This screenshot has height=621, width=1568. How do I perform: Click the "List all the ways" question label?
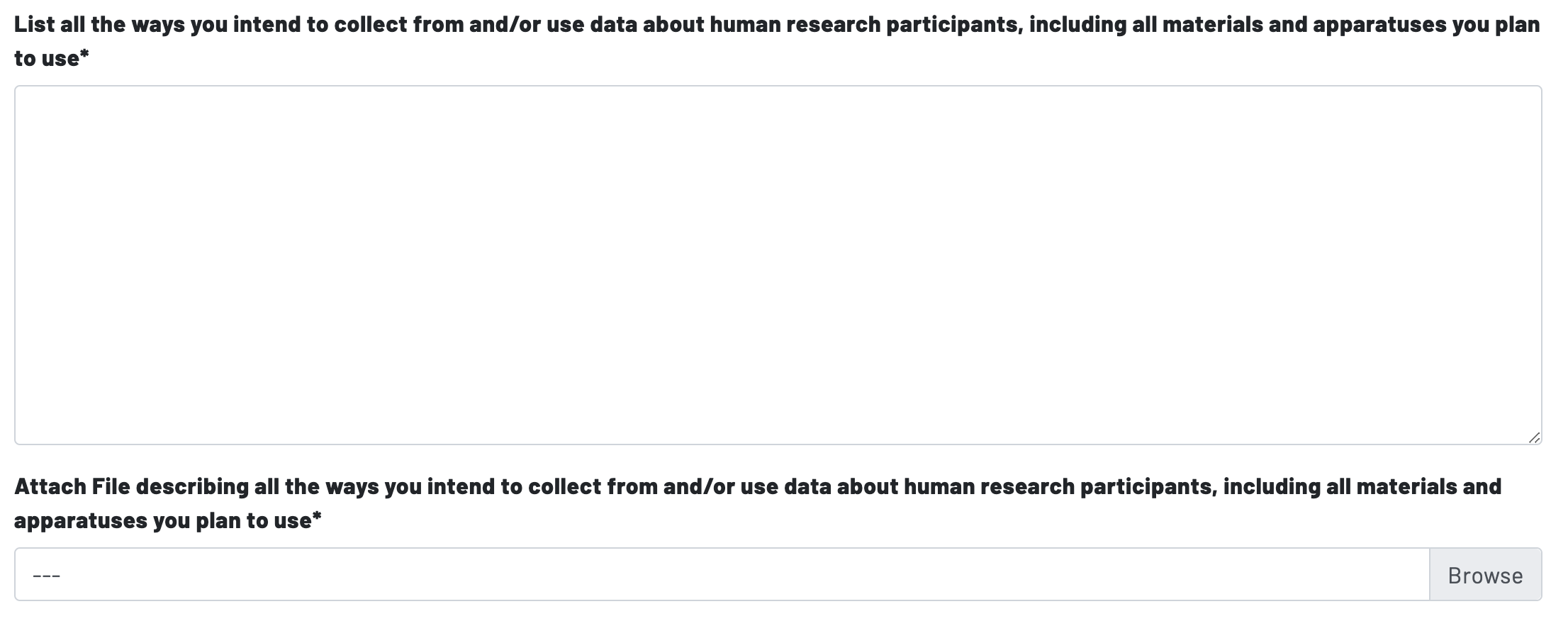777,26
